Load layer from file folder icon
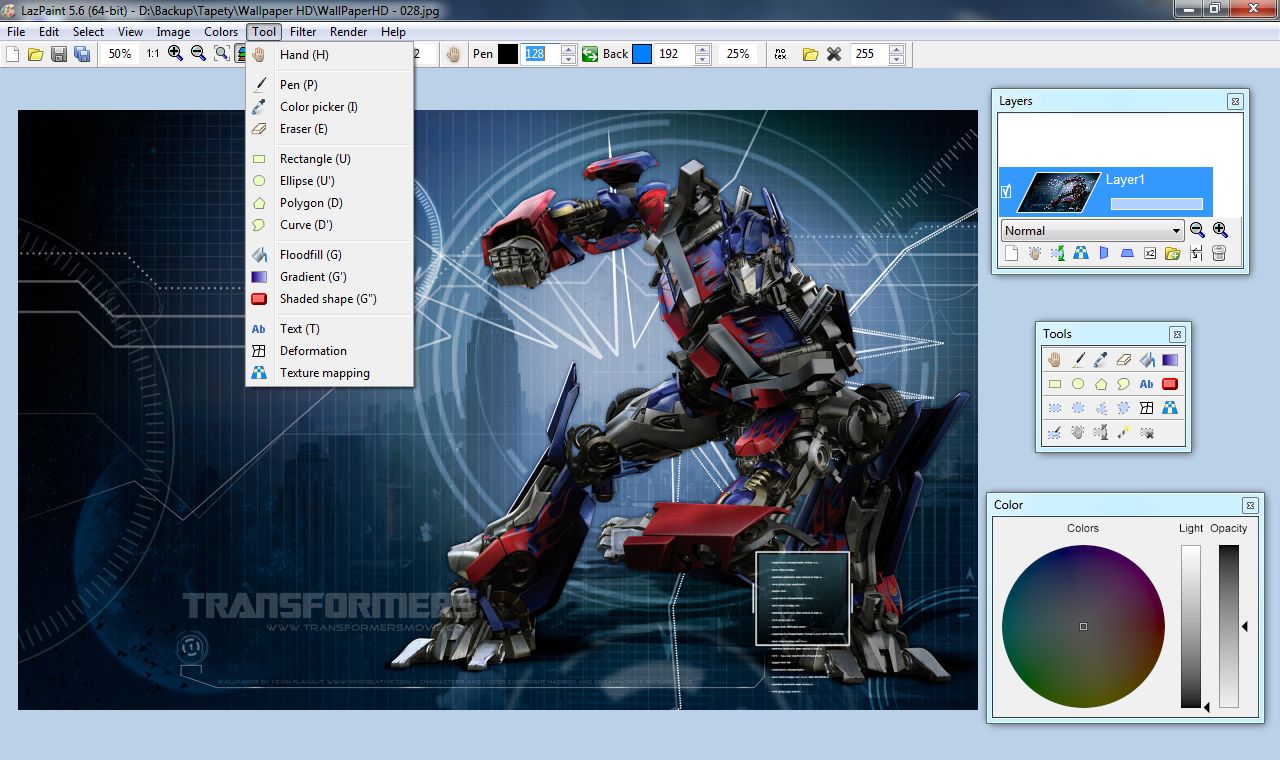This screenshot has width=1280, height=760. click(1172, 254)
